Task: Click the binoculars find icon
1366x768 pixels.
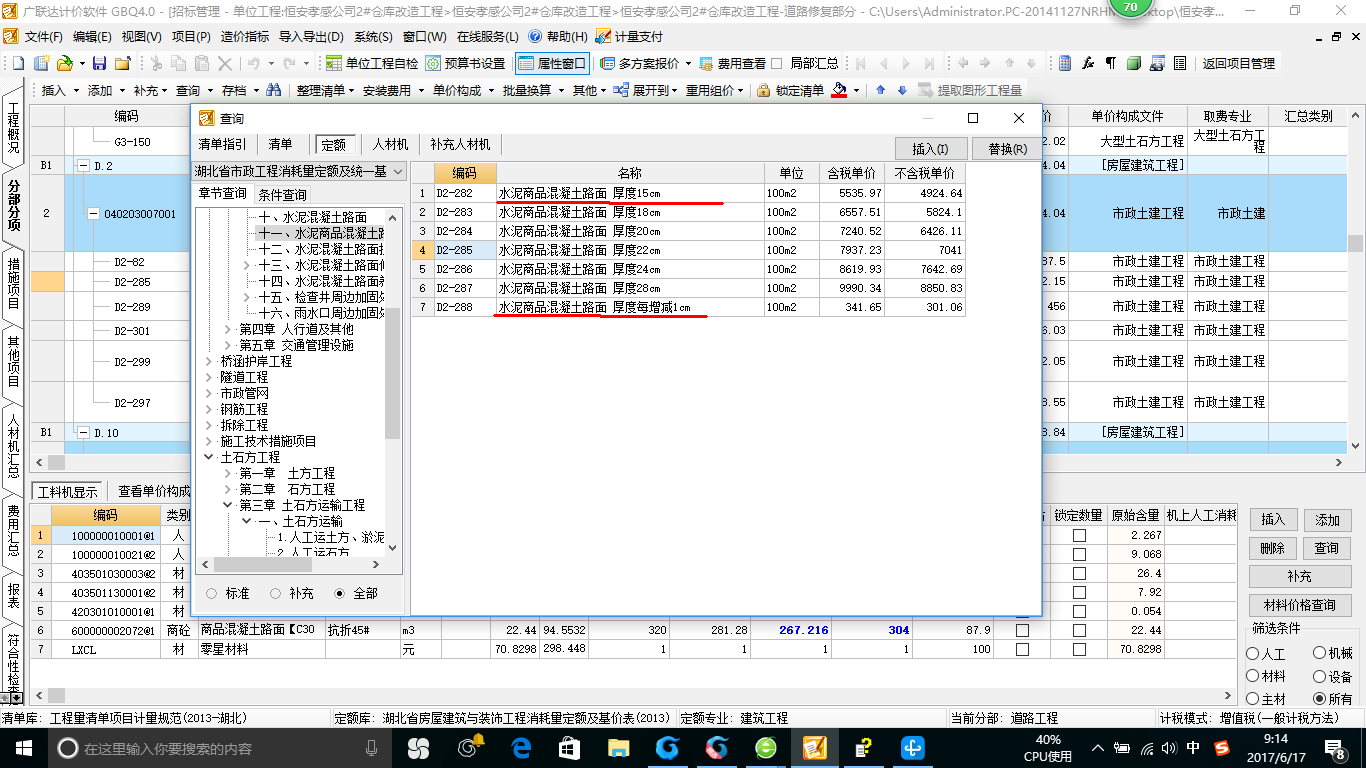Action: coord(274,90)
